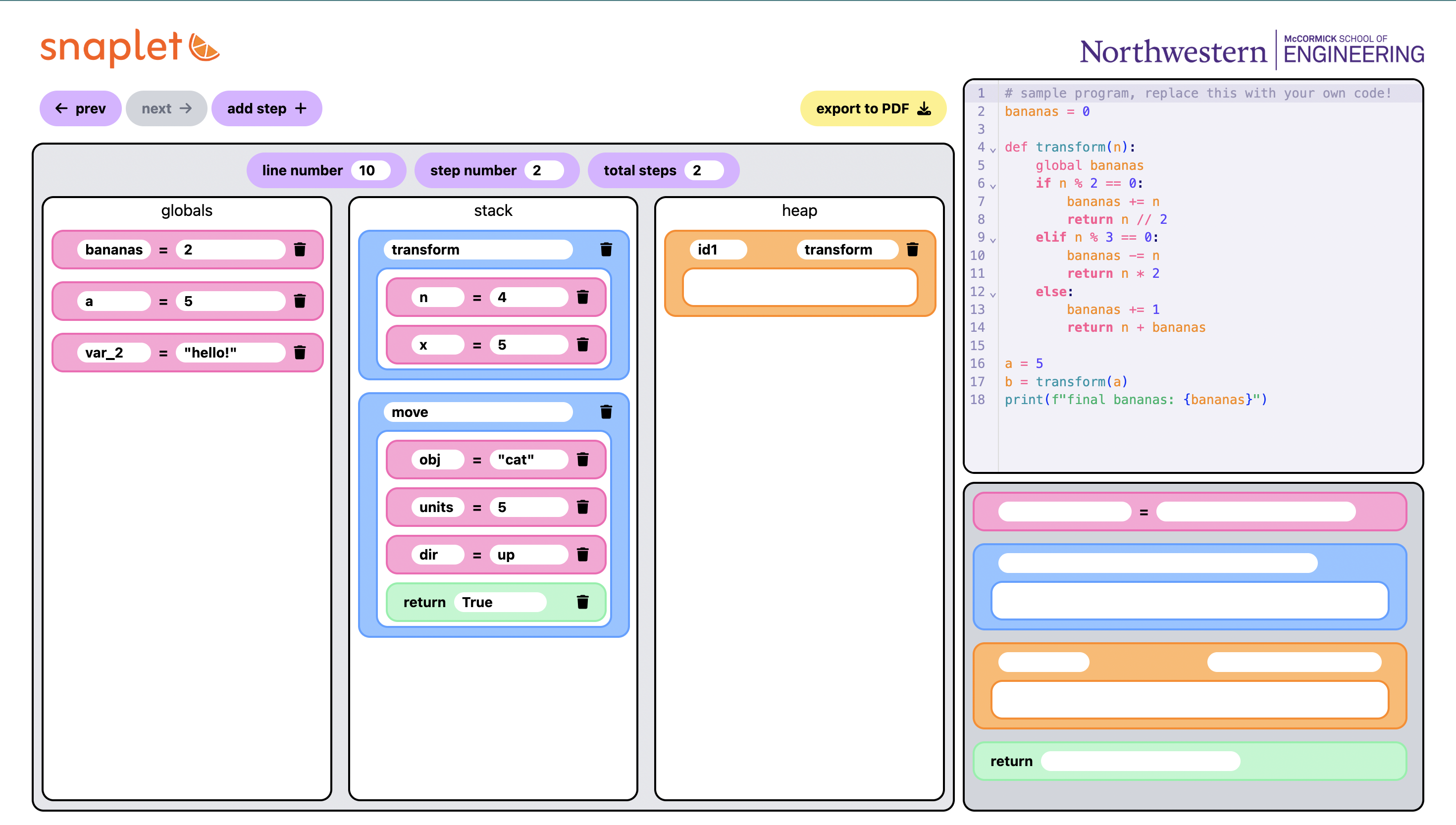Export the diagram to PDF
This screenshot has height=825, width=1456.
tap(873, 108)
